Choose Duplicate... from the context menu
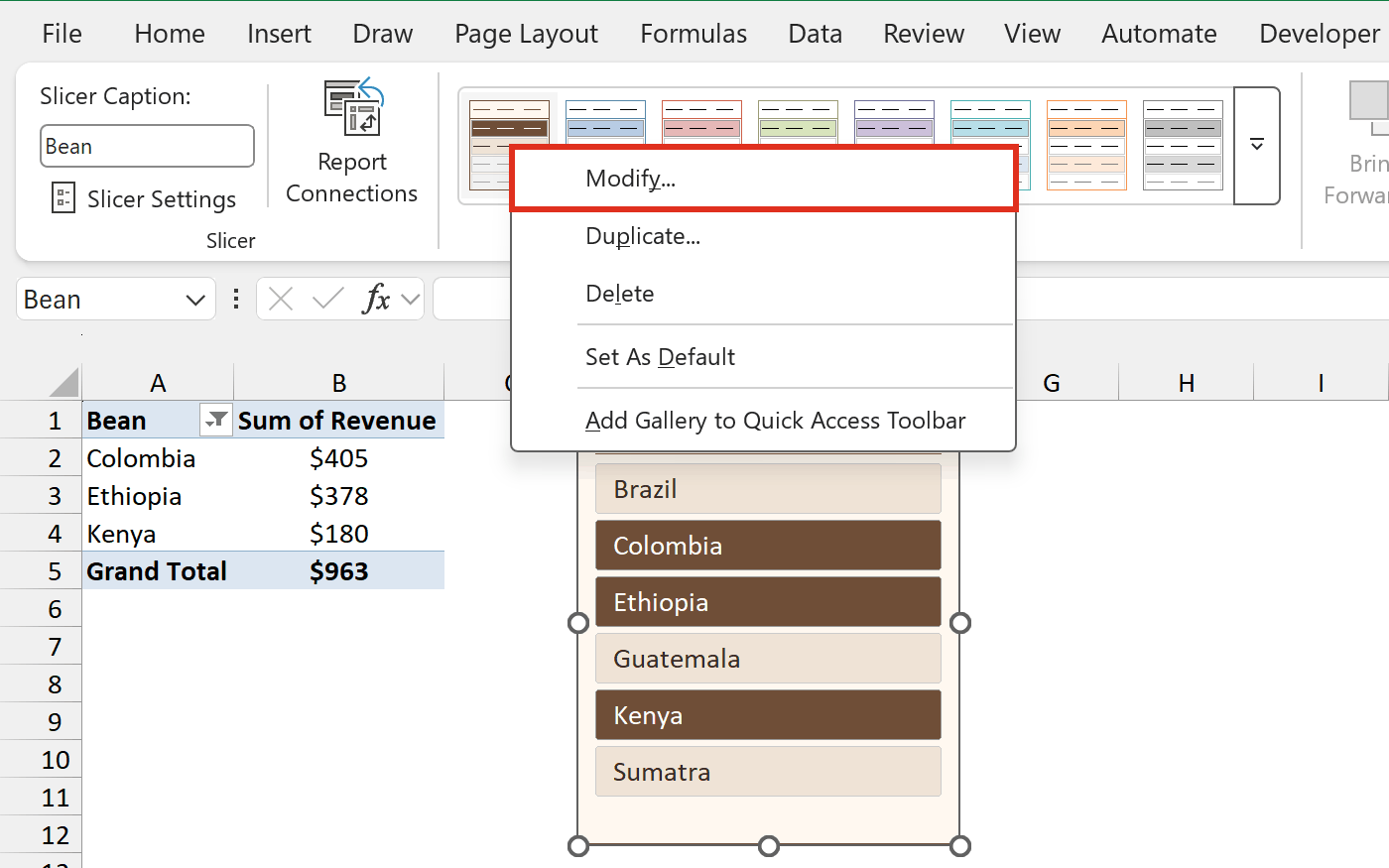Viewport: 1389px width, 868px height. point(764,236)
